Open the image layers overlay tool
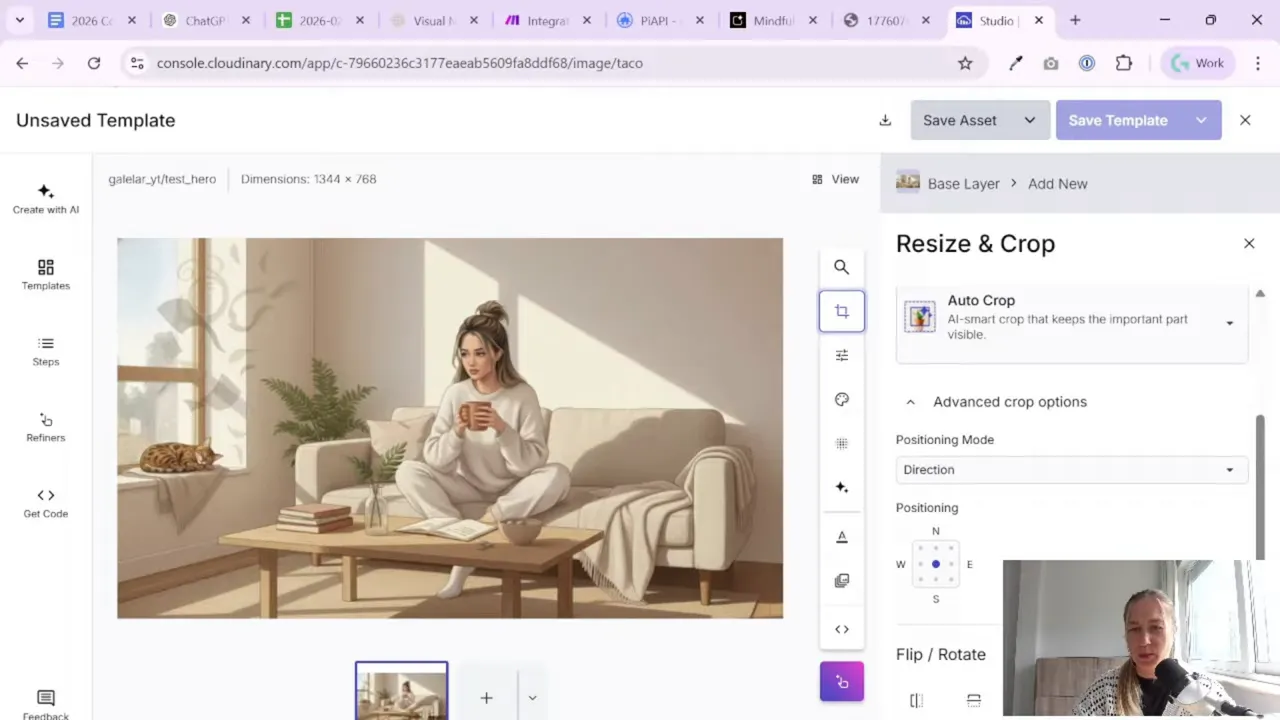The height and width of the screenshot is (720, 1280). (842, 581)
